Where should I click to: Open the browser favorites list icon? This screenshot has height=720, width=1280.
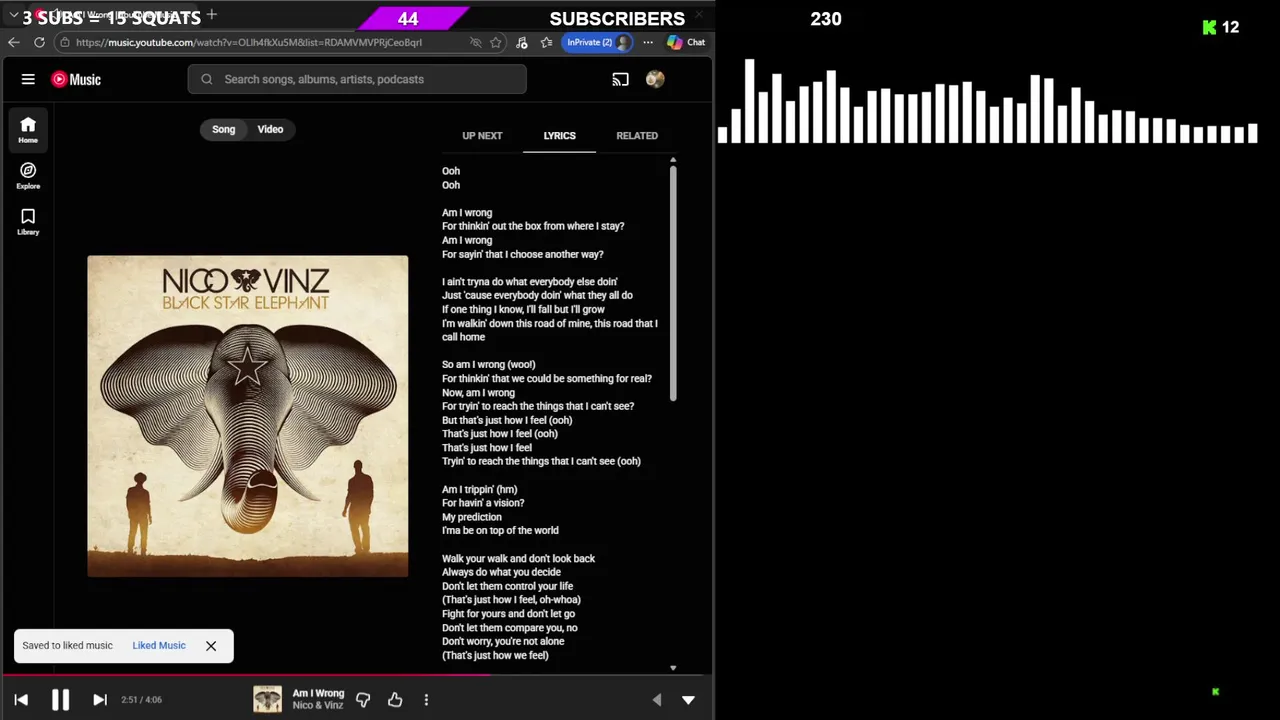pos(546,42)
